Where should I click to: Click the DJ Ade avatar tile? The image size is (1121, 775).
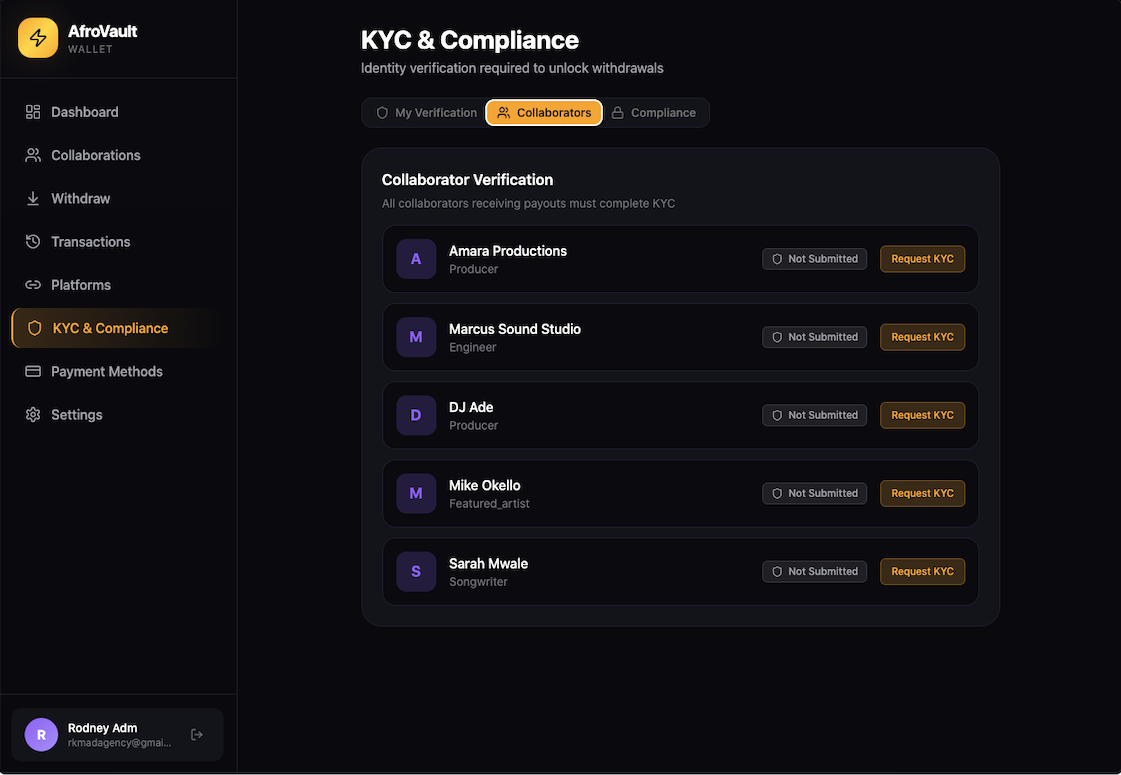416,415
